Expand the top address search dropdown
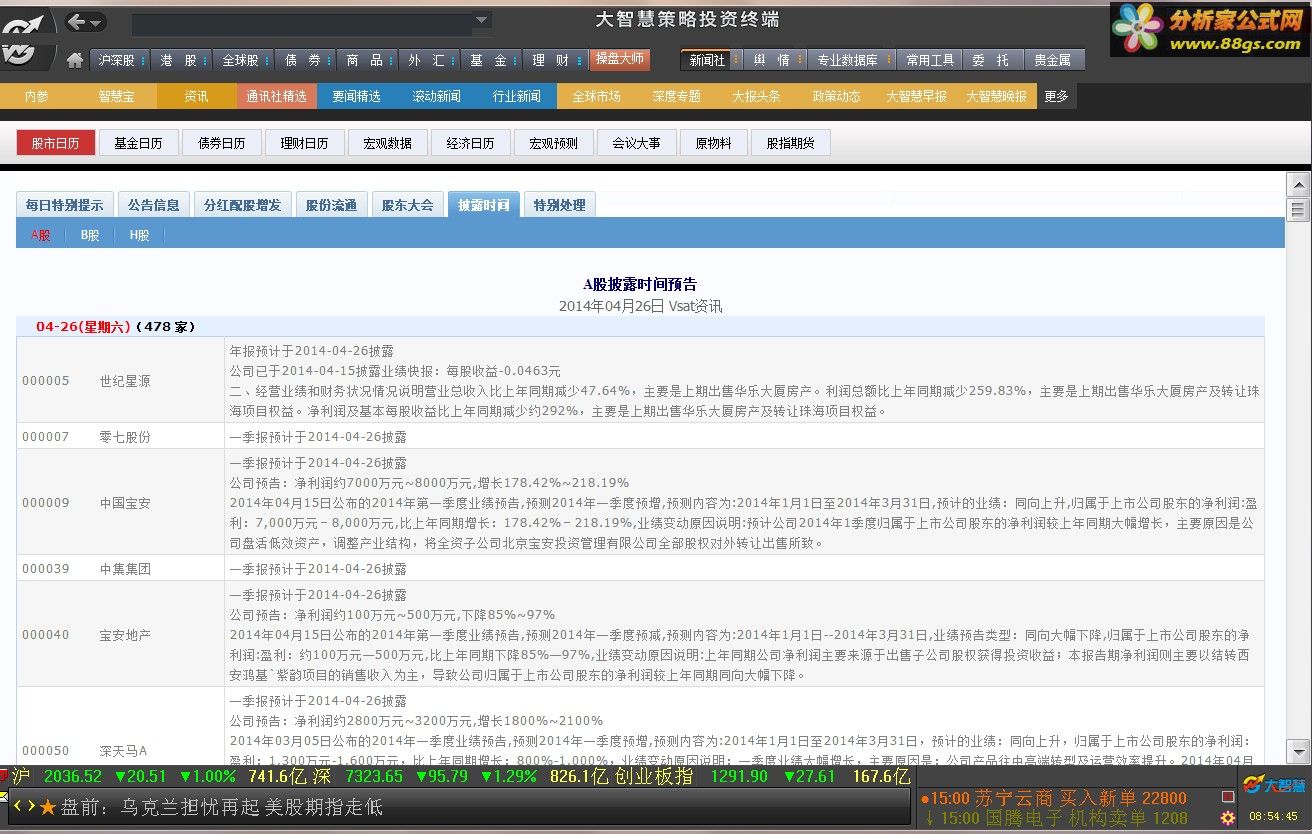 482,21
